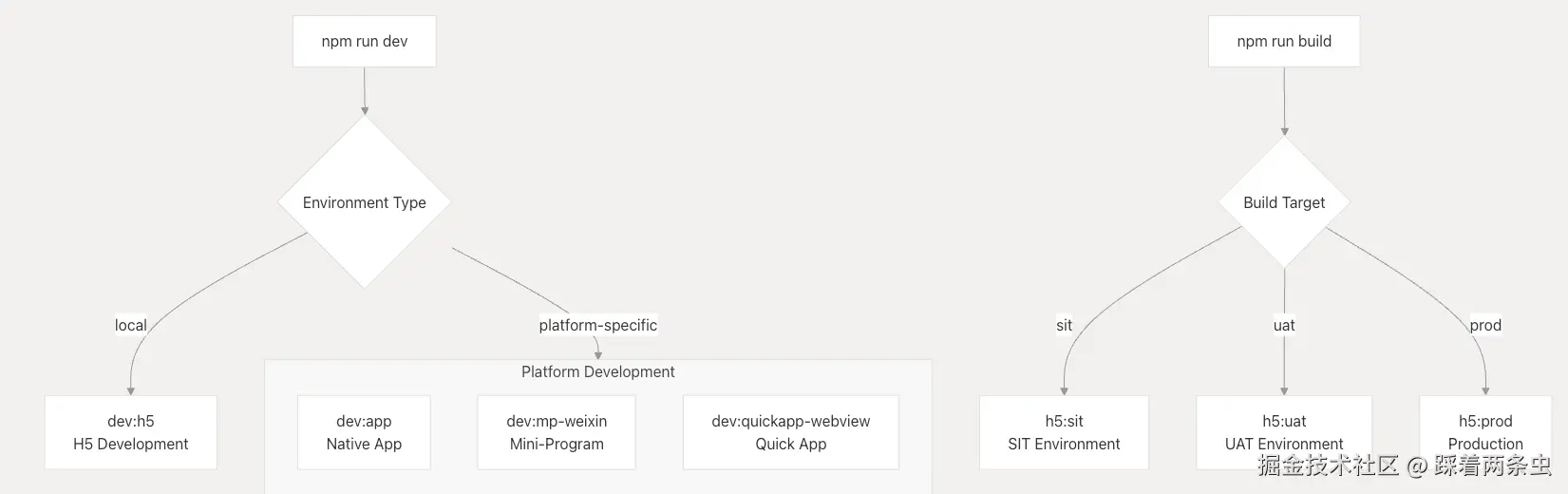Click the uat edge label
The width and height of the screenshot is (1568, 494).
coord(1284,325)
